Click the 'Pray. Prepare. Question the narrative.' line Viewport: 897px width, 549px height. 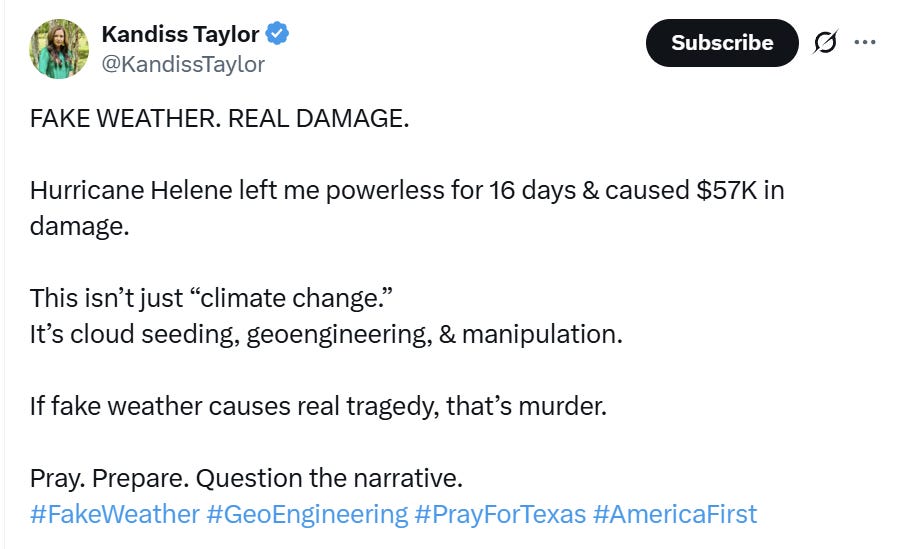click(246, 478)
